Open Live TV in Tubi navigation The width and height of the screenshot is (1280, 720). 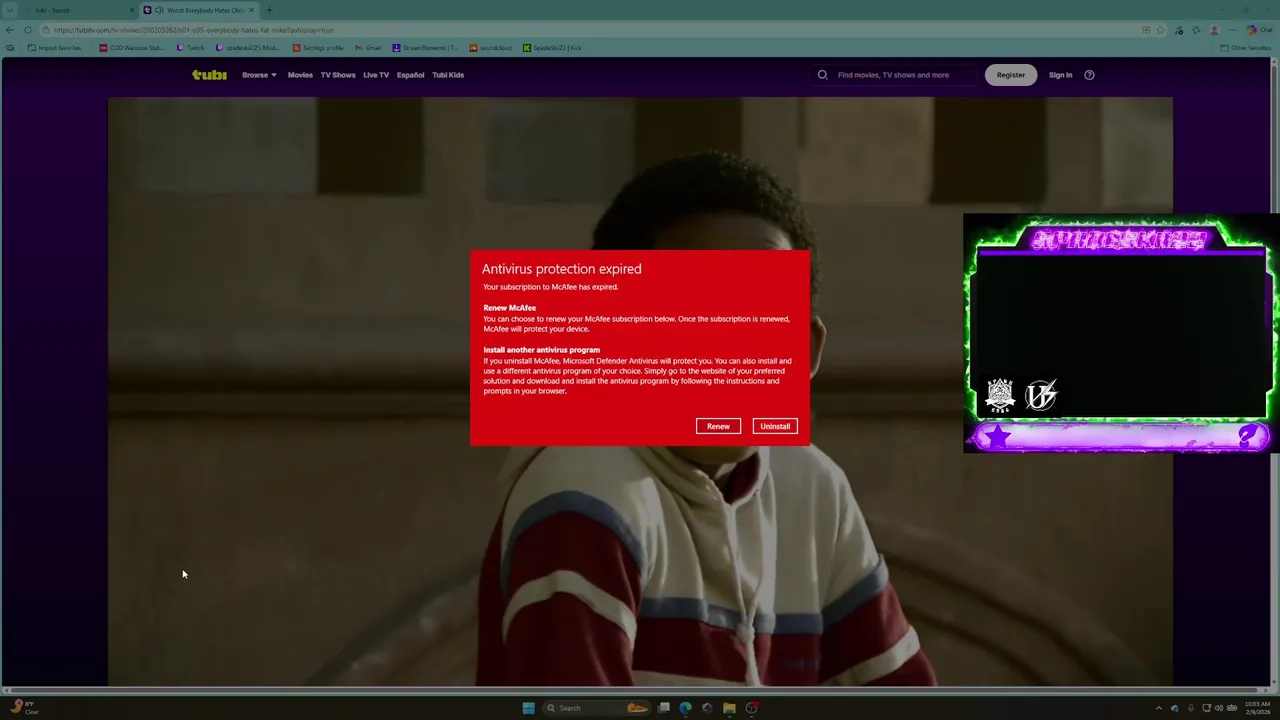pyautogui.click(x=376, y=75)
